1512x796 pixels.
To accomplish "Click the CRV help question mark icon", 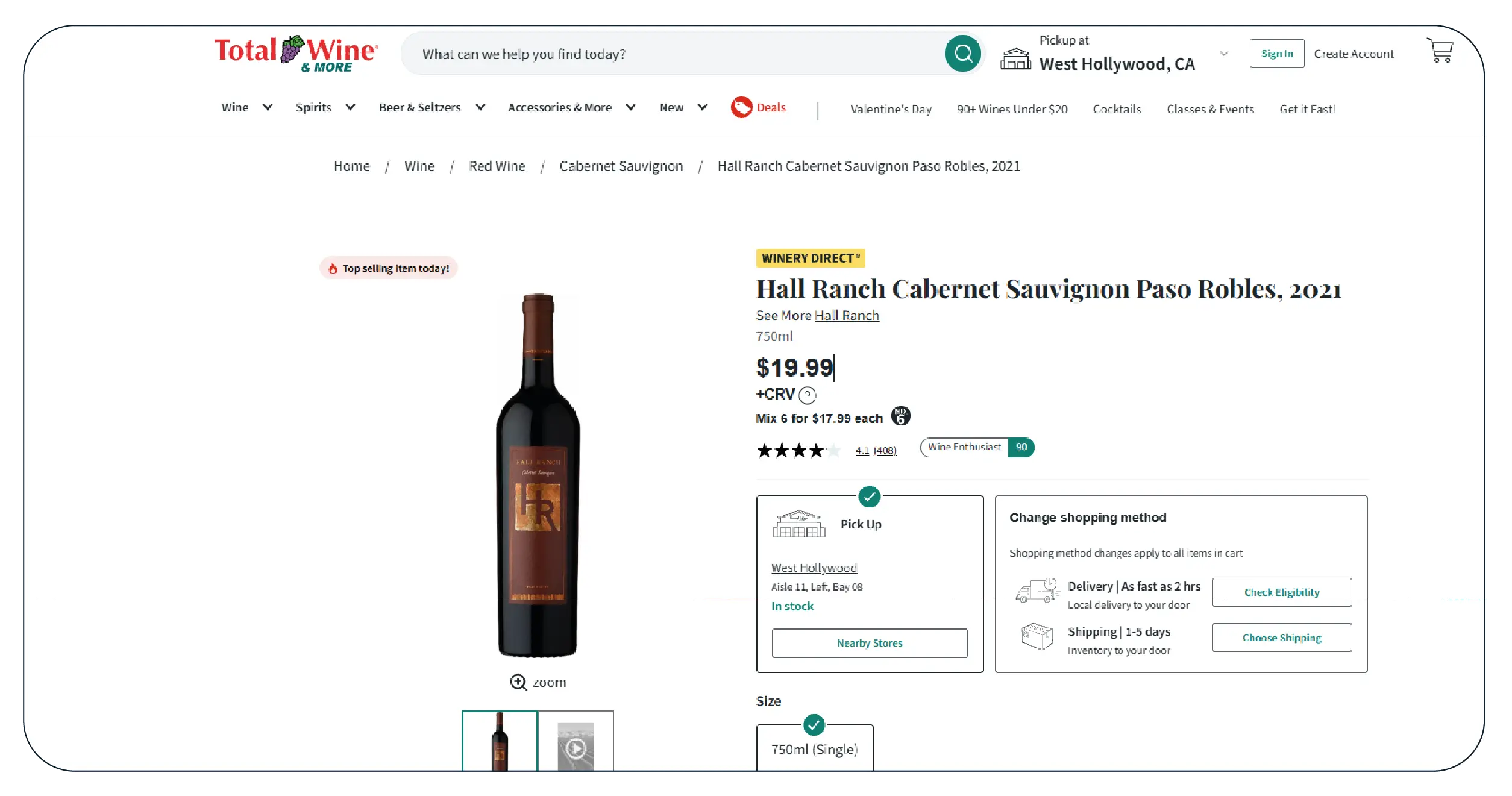I will click(807, 395).
